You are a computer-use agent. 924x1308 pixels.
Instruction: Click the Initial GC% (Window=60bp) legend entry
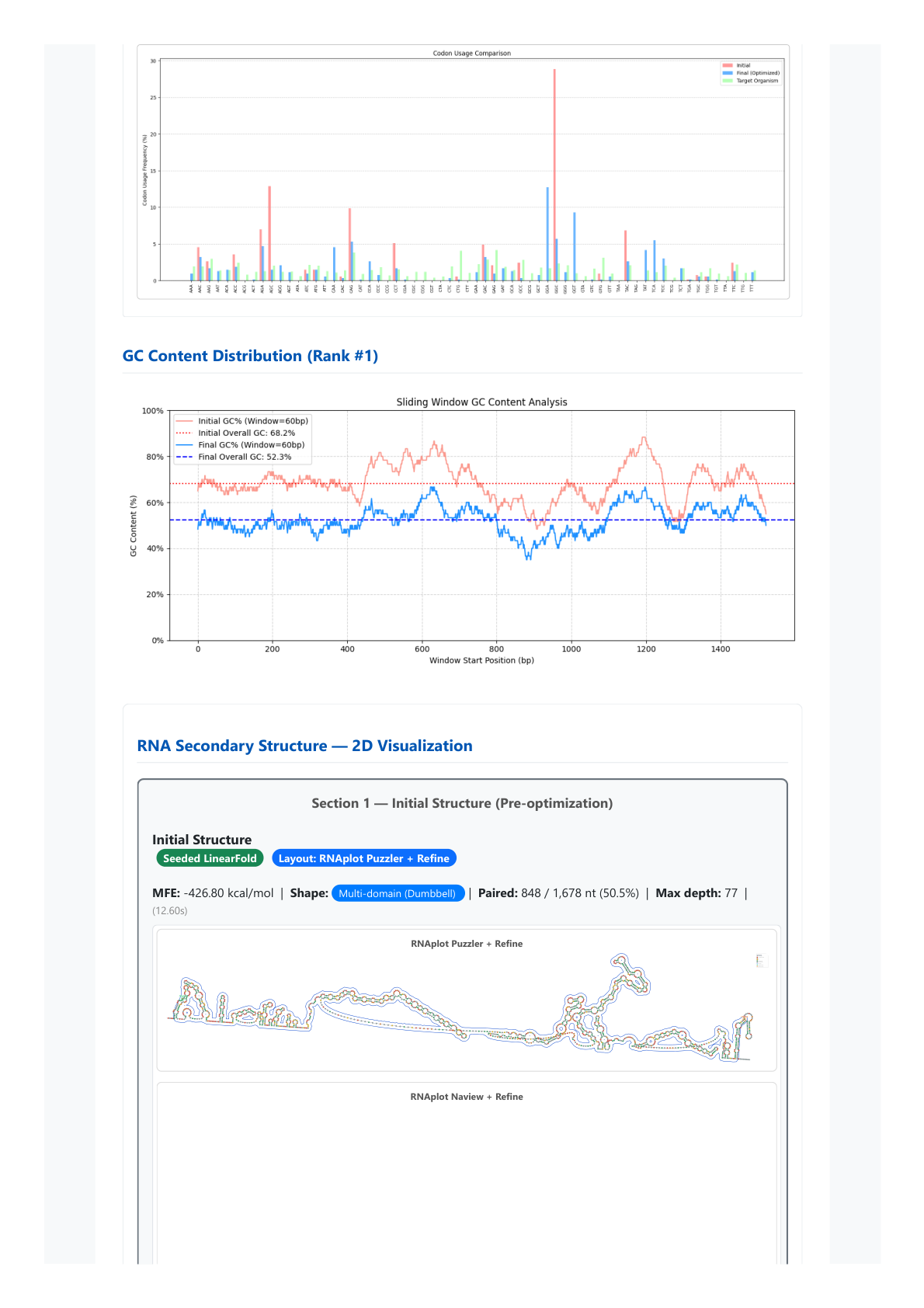(252, 421)
